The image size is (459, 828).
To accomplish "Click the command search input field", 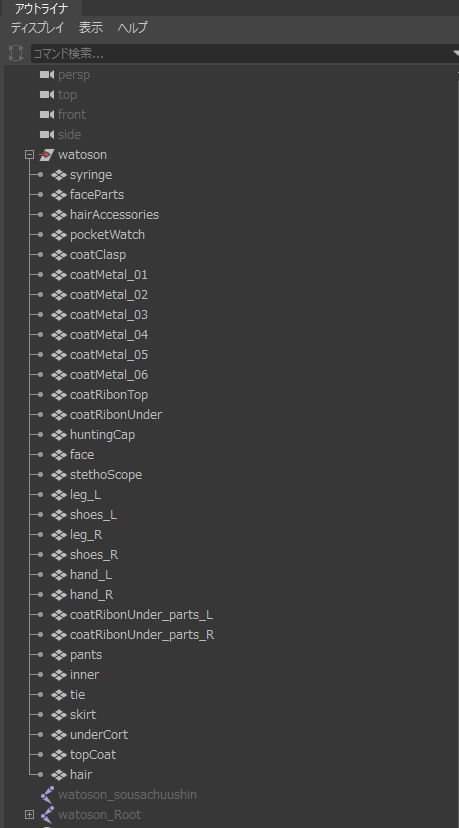I will click(x=242, y=53).
